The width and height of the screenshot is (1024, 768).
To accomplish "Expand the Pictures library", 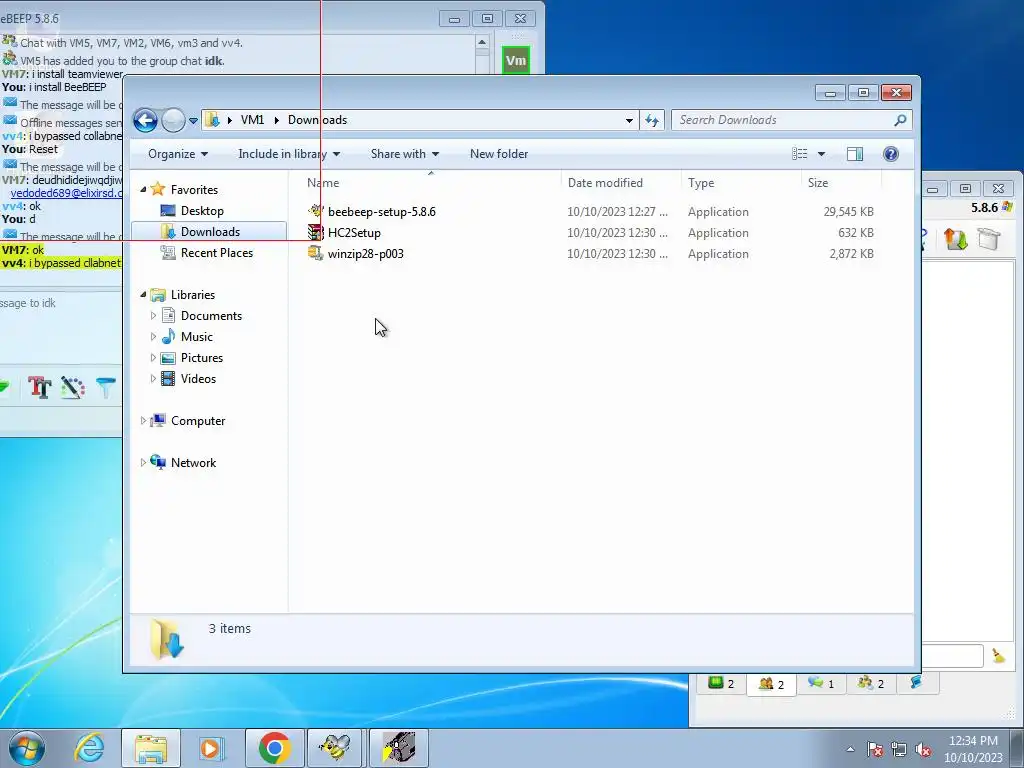I will coord(153,357).
